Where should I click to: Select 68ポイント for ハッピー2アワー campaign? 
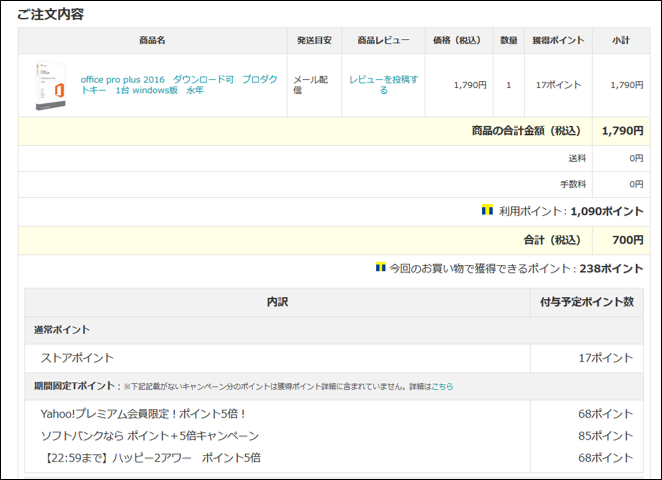605,458
